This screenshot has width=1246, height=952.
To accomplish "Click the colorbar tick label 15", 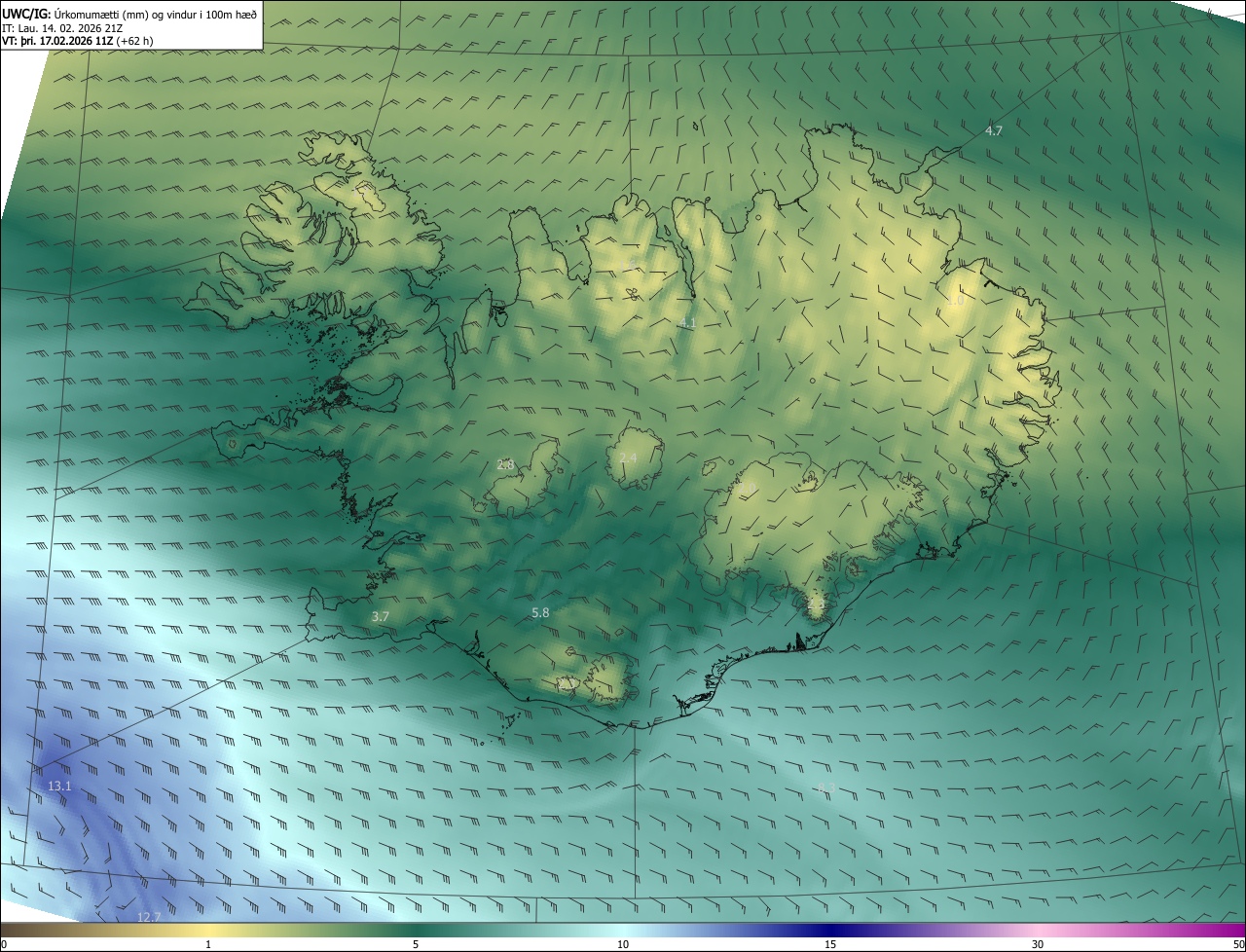I will point(830,944).
